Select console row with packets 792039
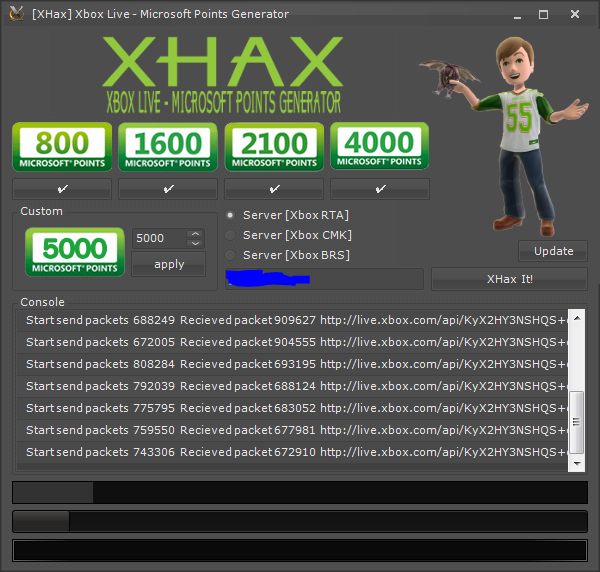600x572 pixels. 293,386
